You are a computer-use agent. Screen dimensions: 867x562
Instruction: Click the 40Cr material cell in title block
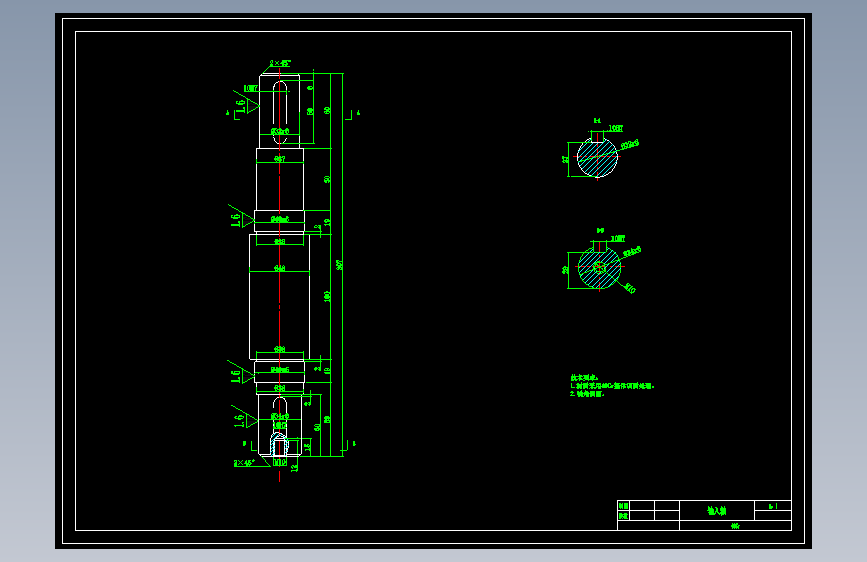tap(735, 526)
